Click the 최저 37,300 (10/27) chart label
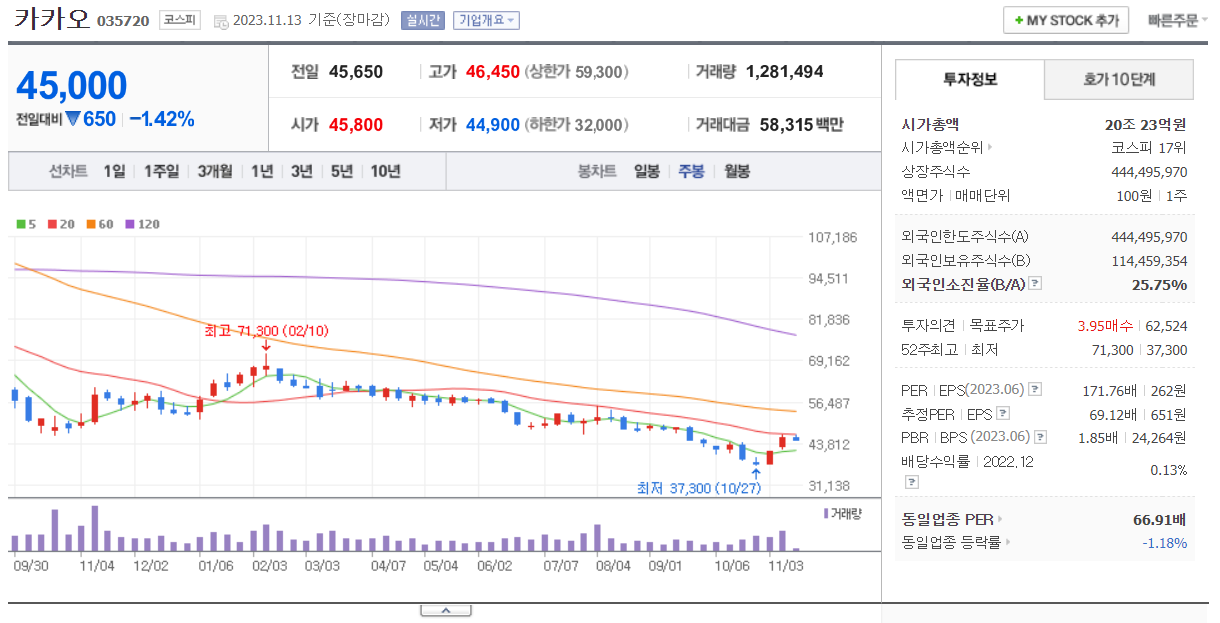This screenshot has height=623, width=1220. point(699,488)
